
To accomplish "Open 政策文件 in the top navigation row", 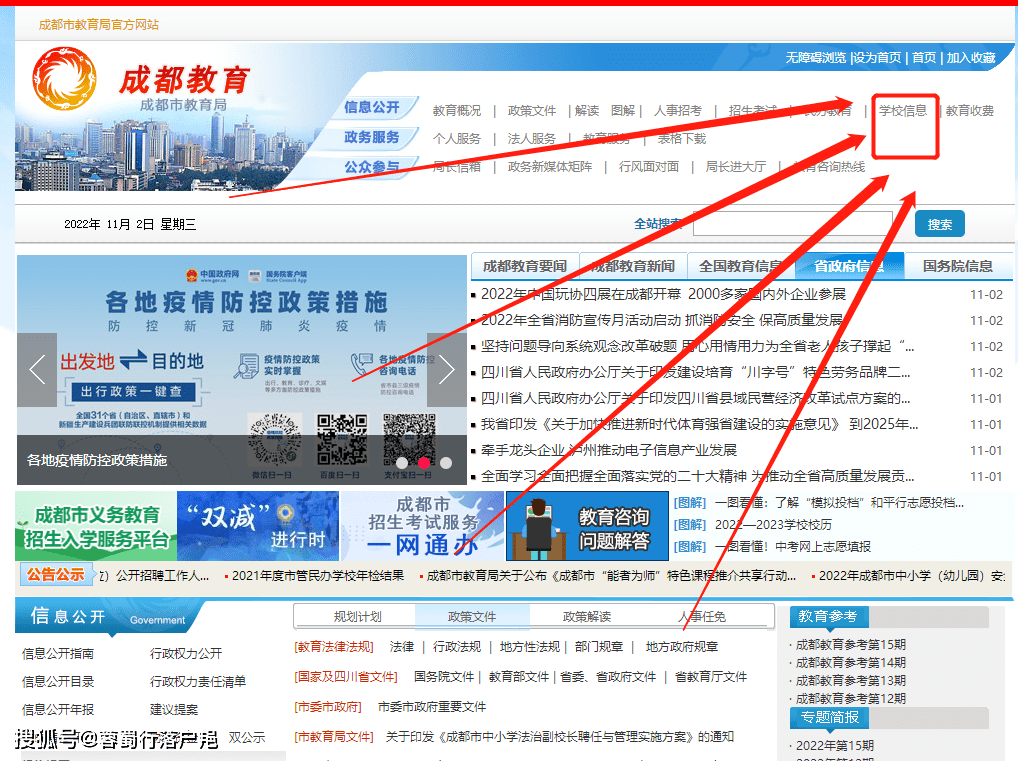I will click(x=532, y=111).
